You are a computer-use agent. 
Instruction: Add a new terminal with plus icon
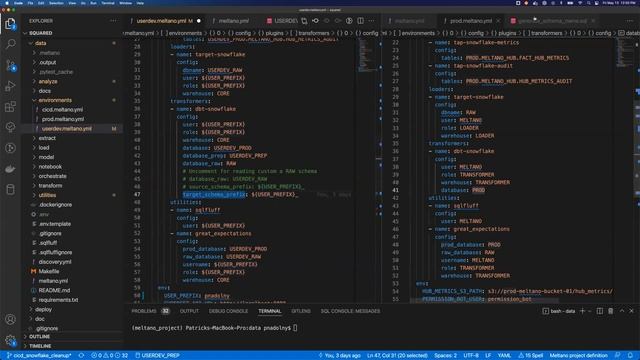coord(582,311)
